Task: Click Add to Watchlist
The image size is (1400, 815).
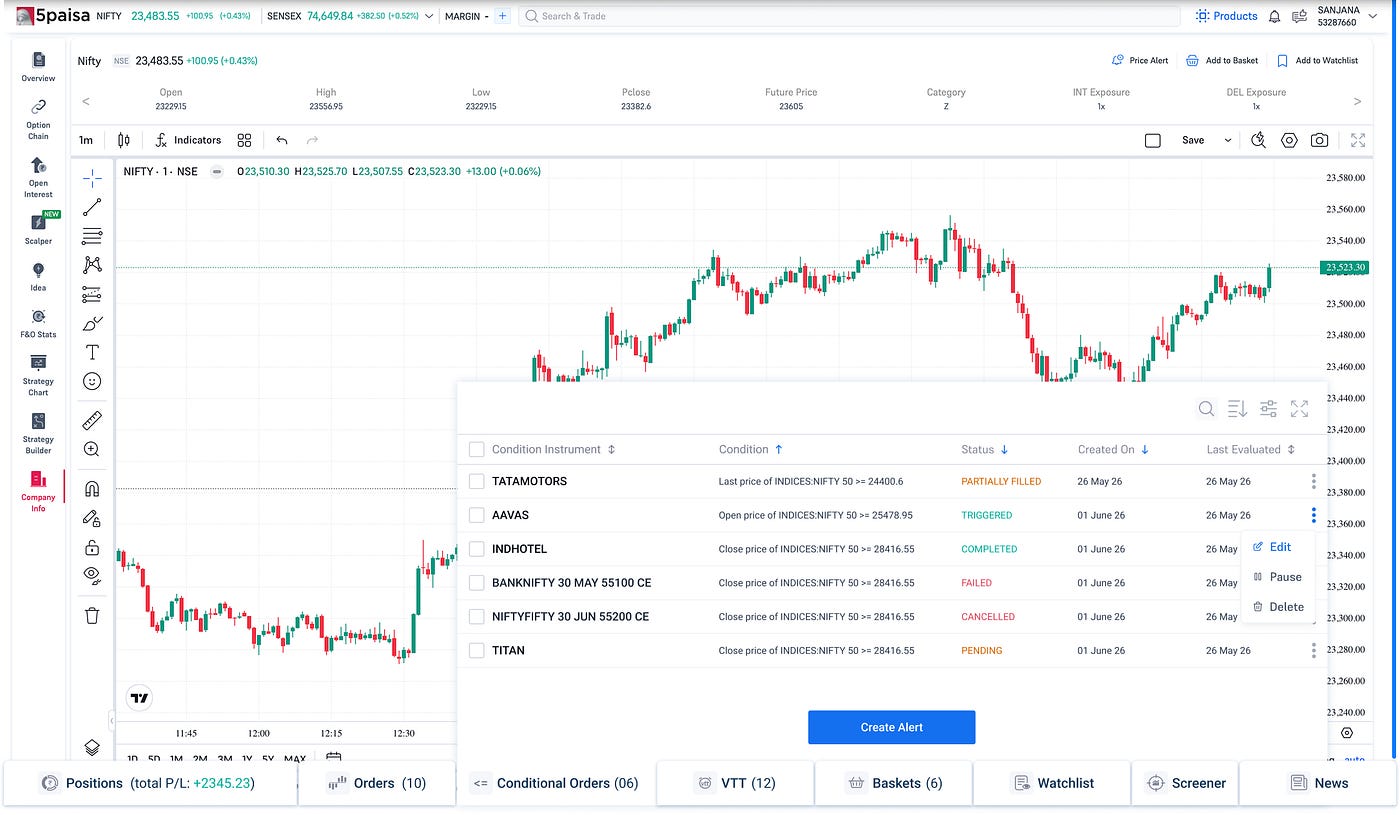Action: click(1318, 60)
